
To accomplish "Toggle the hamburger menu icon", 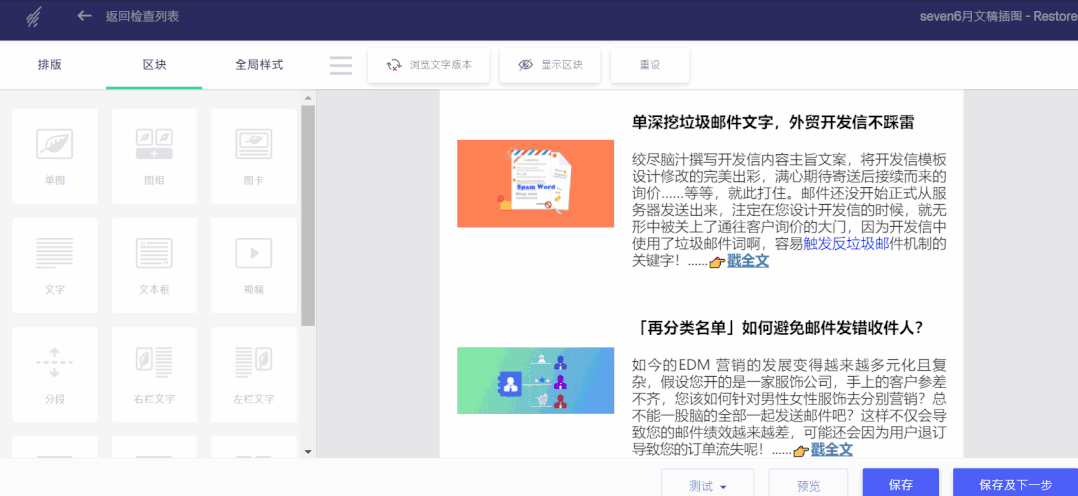I will 341,65.
